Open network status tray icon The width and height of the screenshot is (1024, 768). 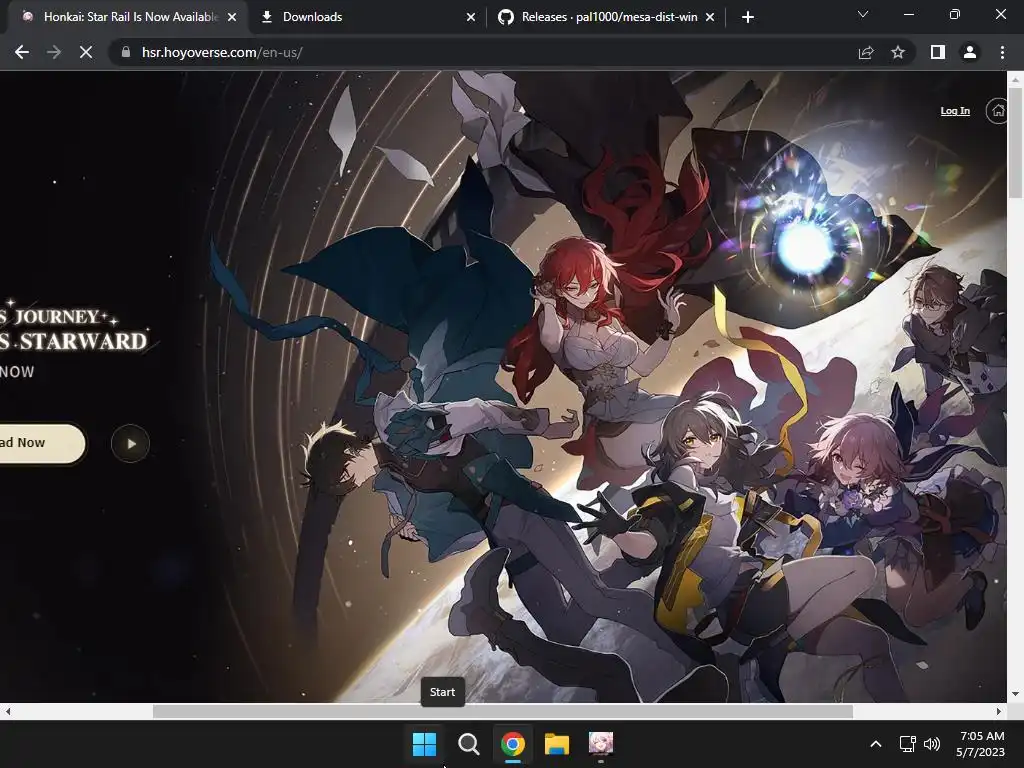908,744
